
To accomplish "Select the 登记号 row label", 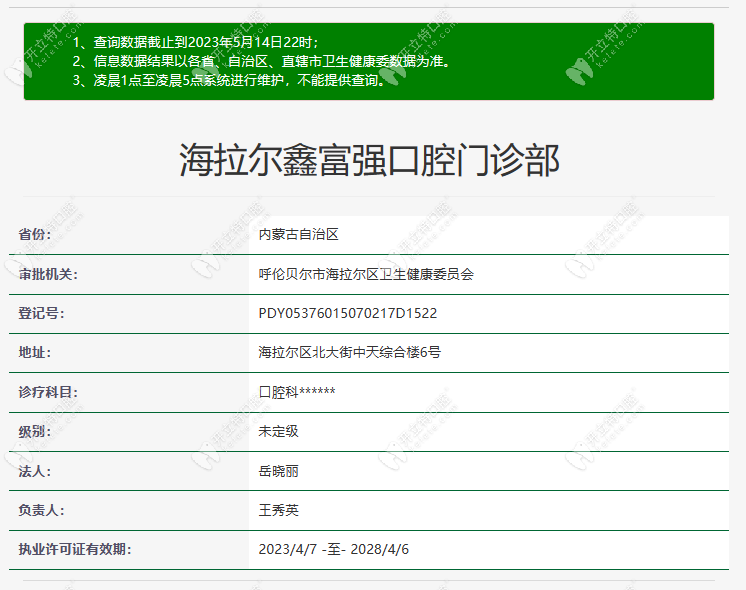I will click(x=41, y=313).
